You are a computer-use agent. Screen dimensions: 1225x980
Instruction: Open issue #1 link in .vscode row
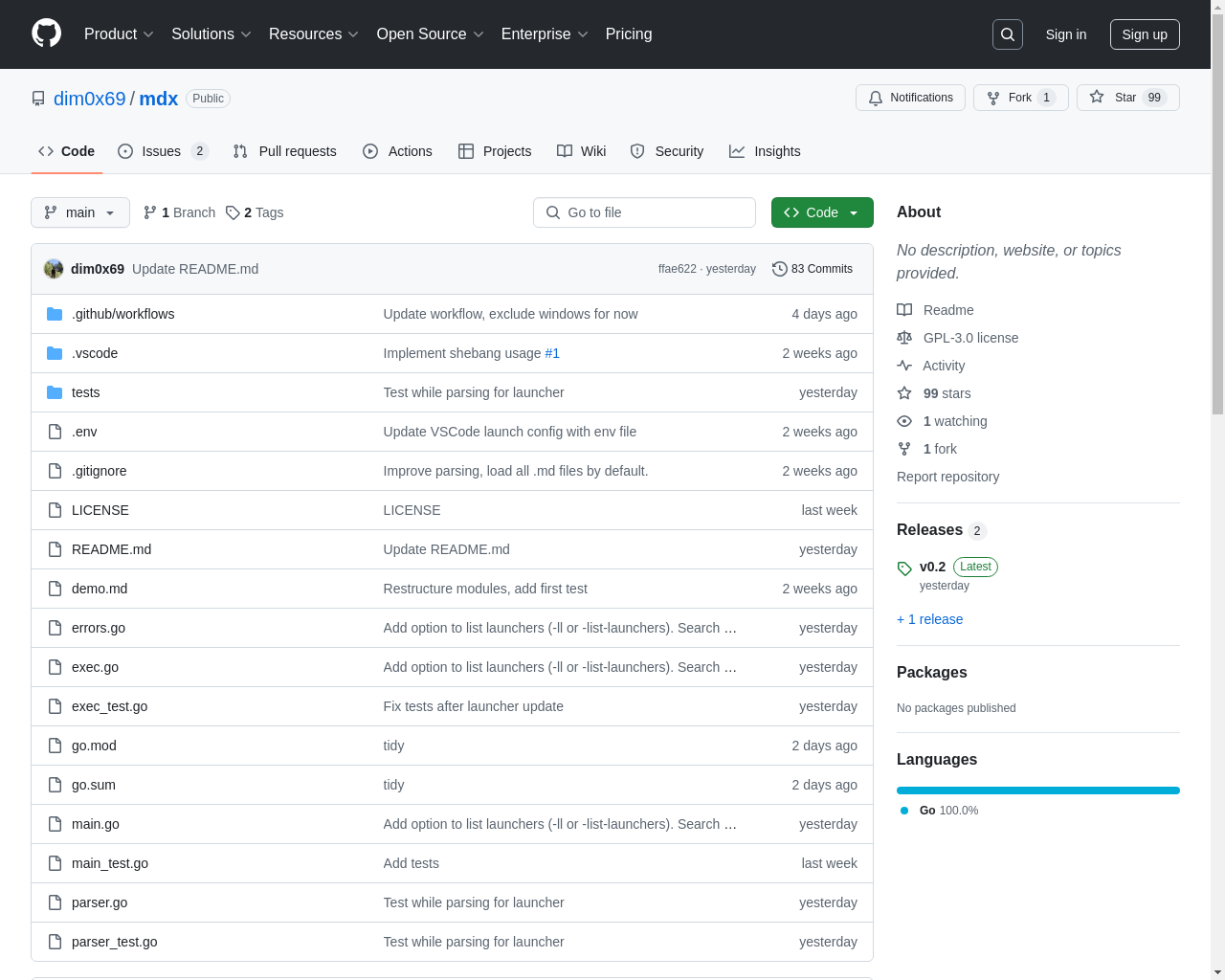pos(552,353)
